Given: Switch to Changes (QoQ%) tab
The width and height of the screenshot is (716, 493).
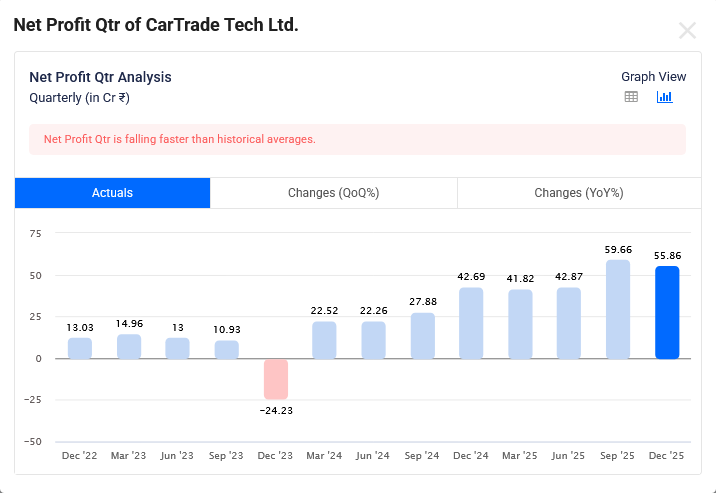Looking at the screenshot, I should (333, 193).
